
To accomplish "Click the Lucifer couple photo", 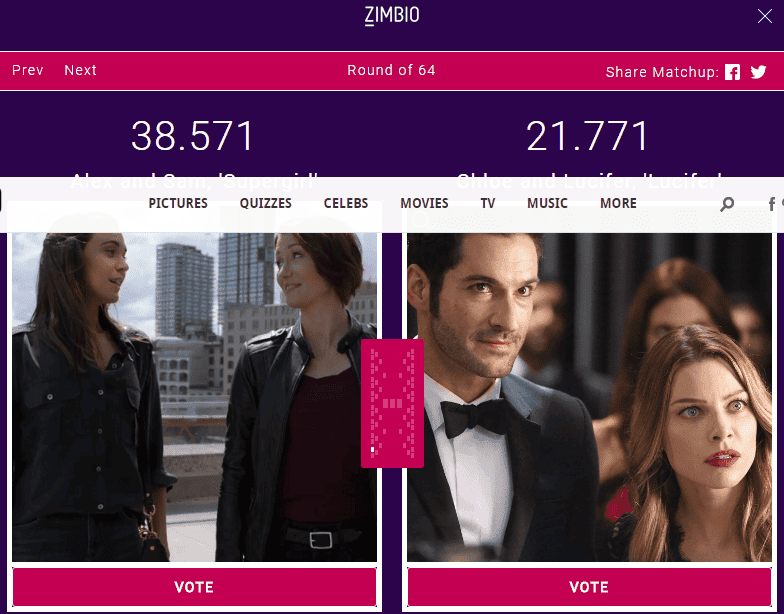I will pyautogui.click(x=590, y=397).
